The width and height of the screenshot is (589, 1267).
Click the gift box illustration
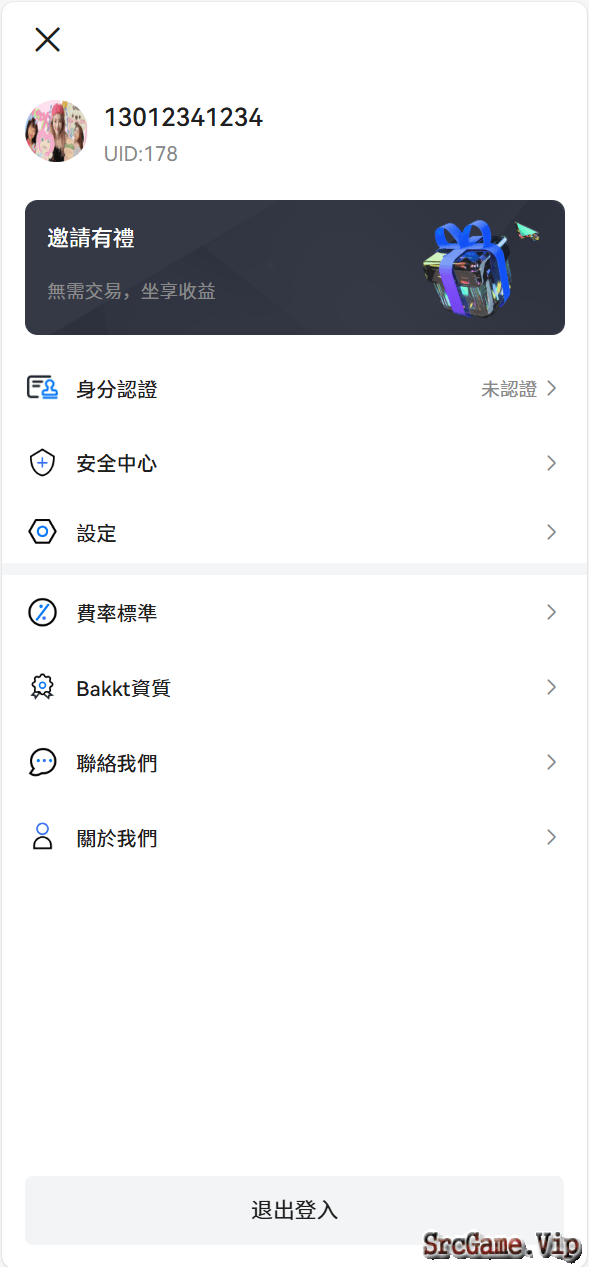click(470, 267)
